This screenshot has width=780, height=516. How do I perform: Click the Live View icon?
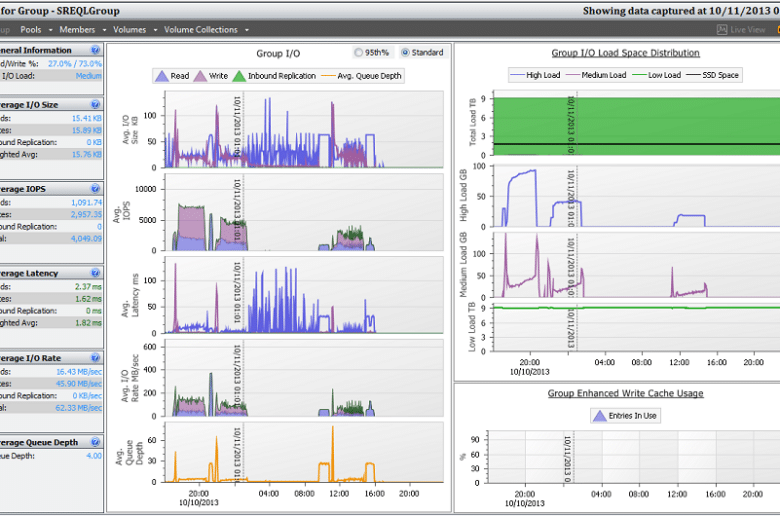point(722,30)
